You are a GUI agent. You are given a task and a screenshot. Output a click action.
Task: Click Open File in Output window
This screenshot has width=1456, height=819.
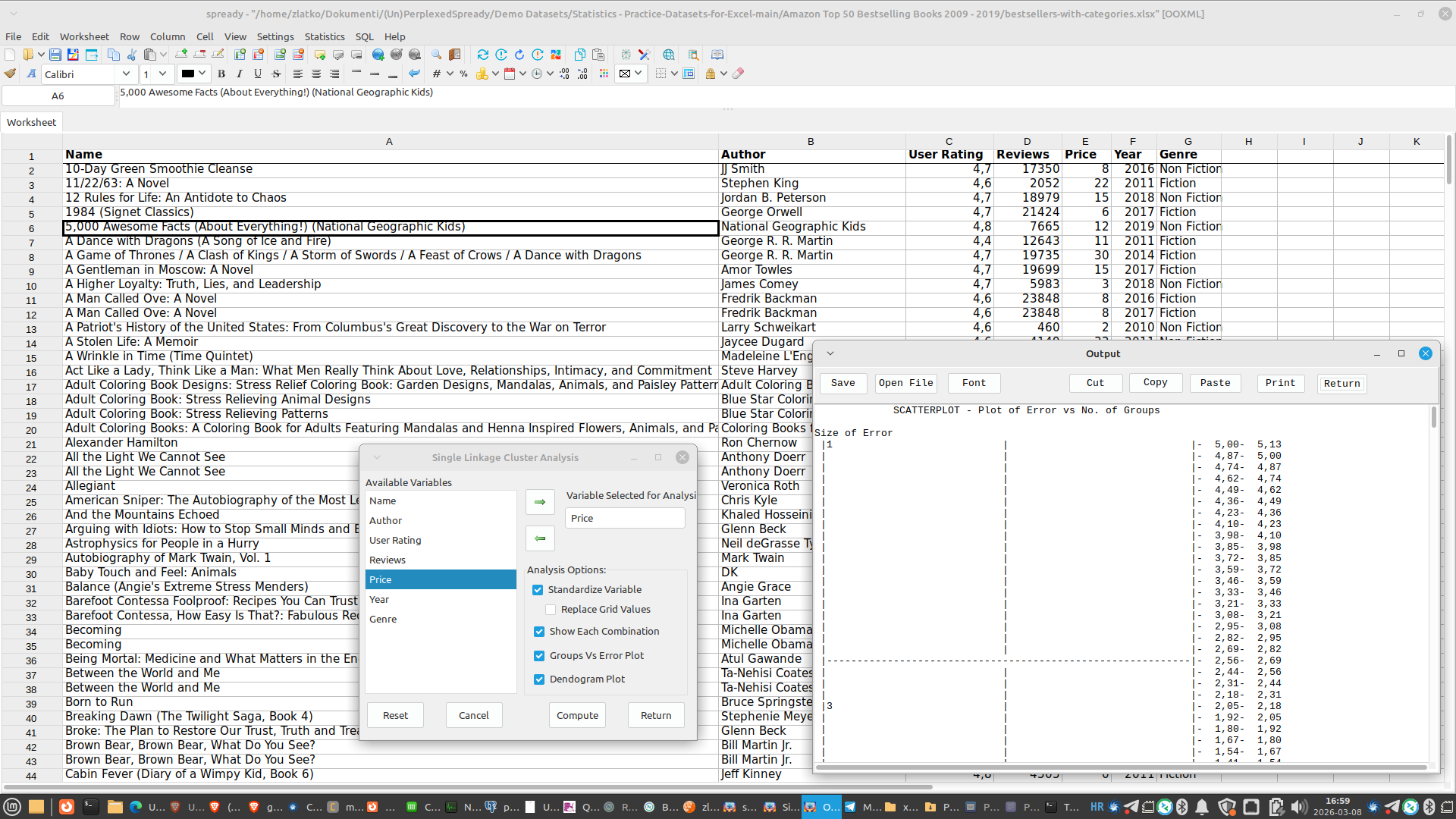tap(905, 383)
